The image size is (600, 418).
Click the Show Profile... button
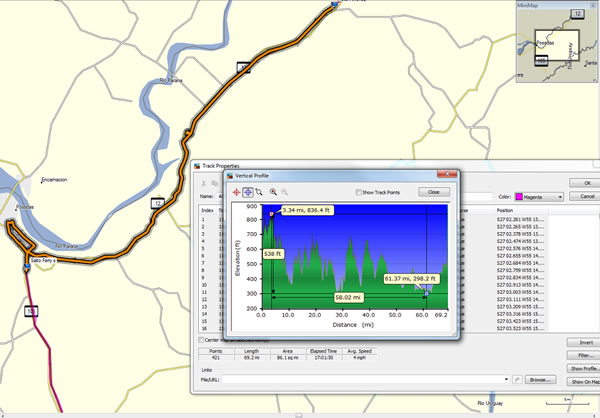(584, 369)
